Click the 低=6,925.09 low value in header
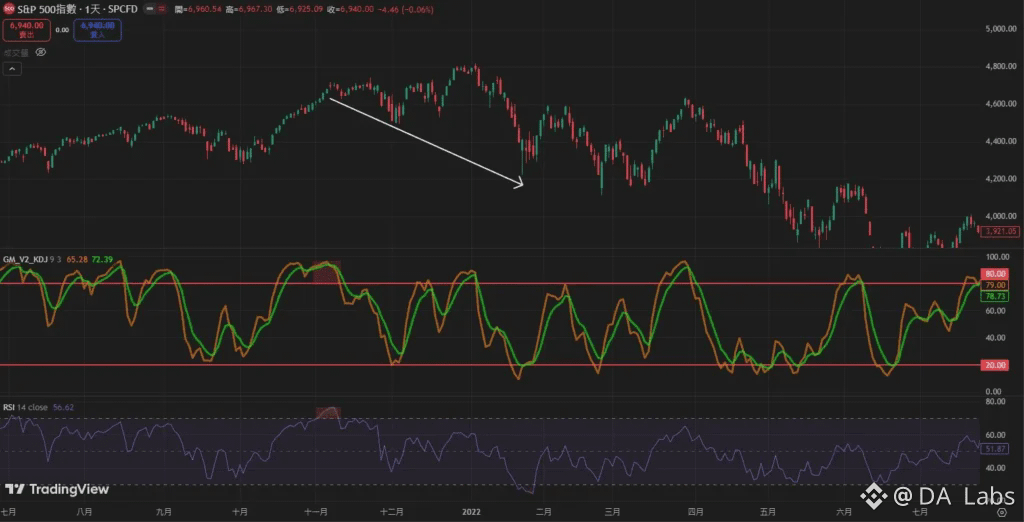The width and height of the screenshot is (1024, 522). point(298,10)
